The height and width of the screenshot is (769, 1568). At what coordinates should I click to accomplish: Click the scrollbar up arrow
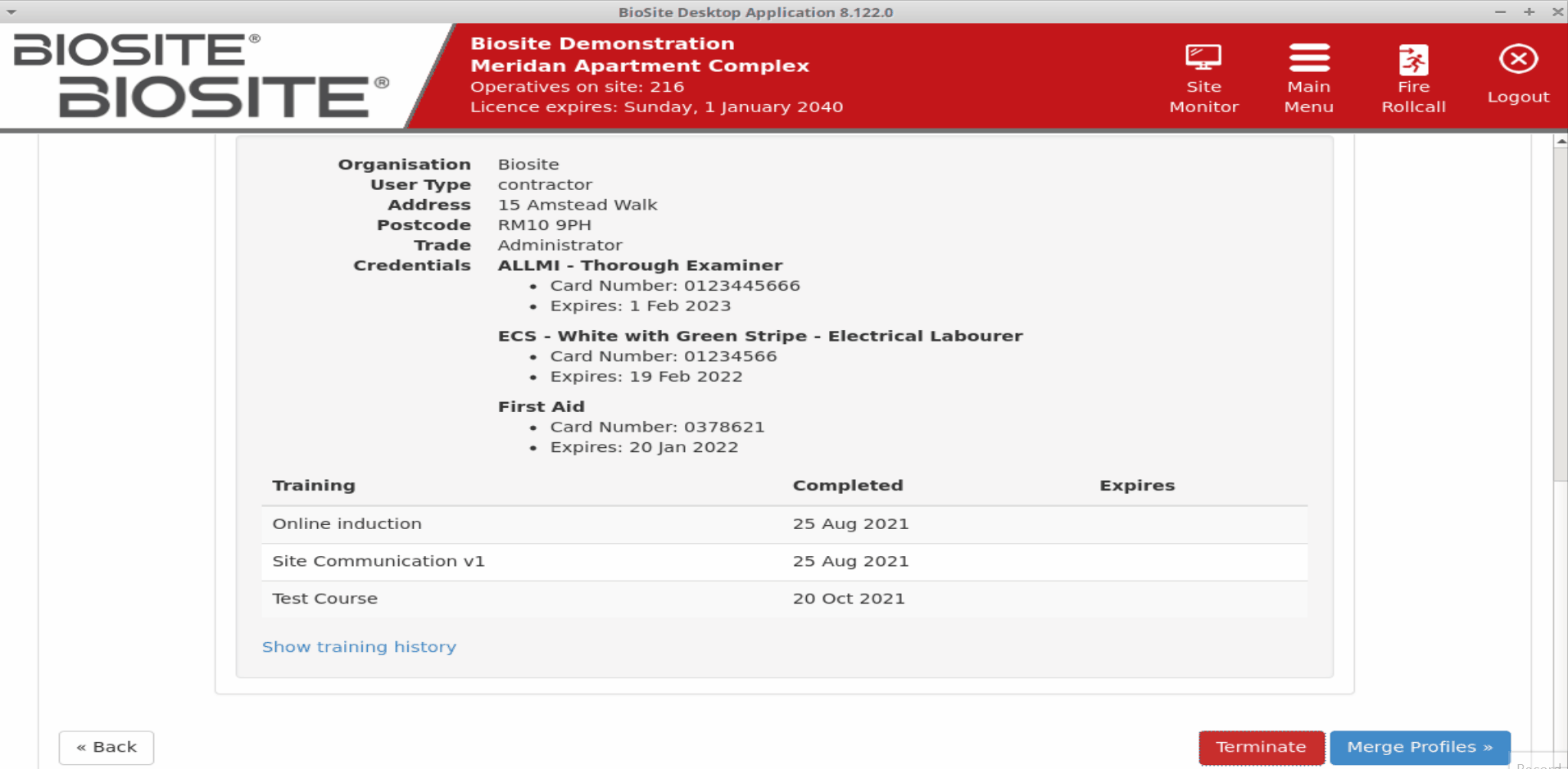coord(1561,142)
